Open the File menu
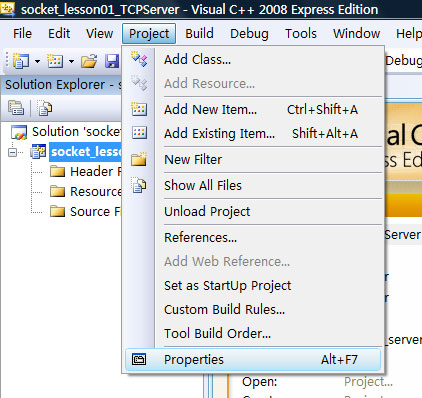The image size is (422, 398). click(x=22, y=34)
